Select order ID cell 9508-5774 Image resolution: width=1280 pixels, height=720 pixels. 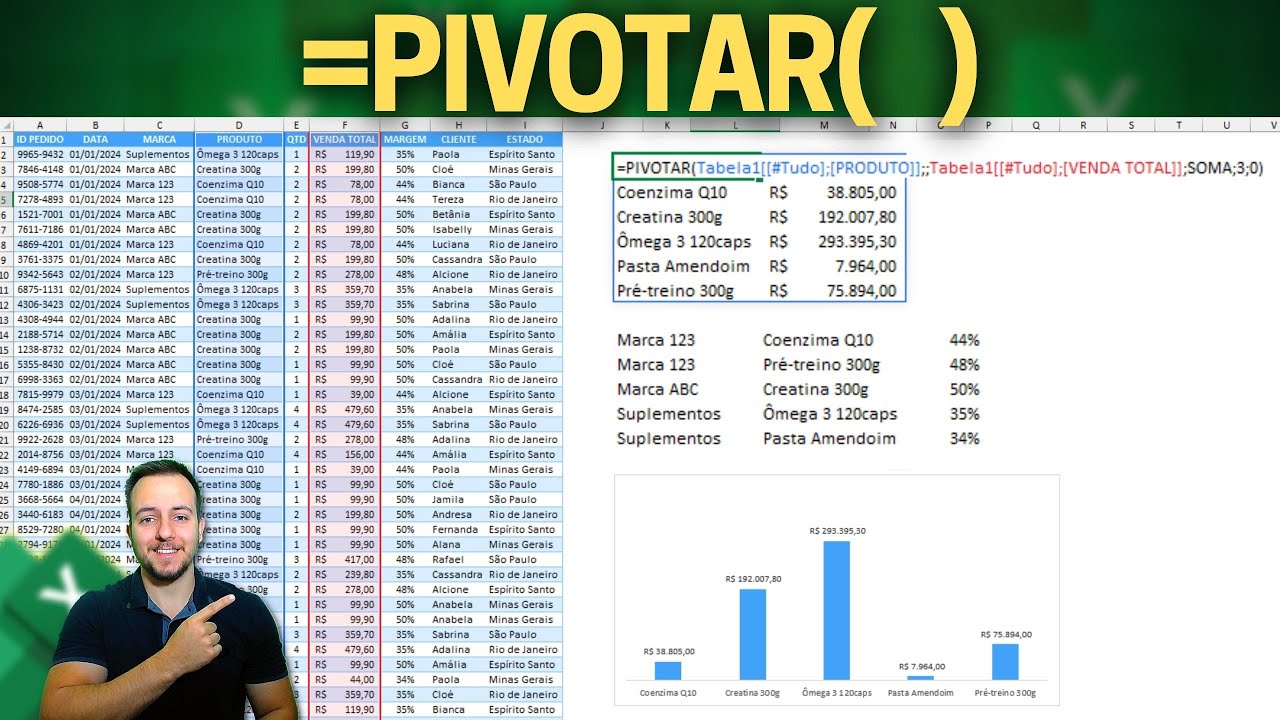40,185
